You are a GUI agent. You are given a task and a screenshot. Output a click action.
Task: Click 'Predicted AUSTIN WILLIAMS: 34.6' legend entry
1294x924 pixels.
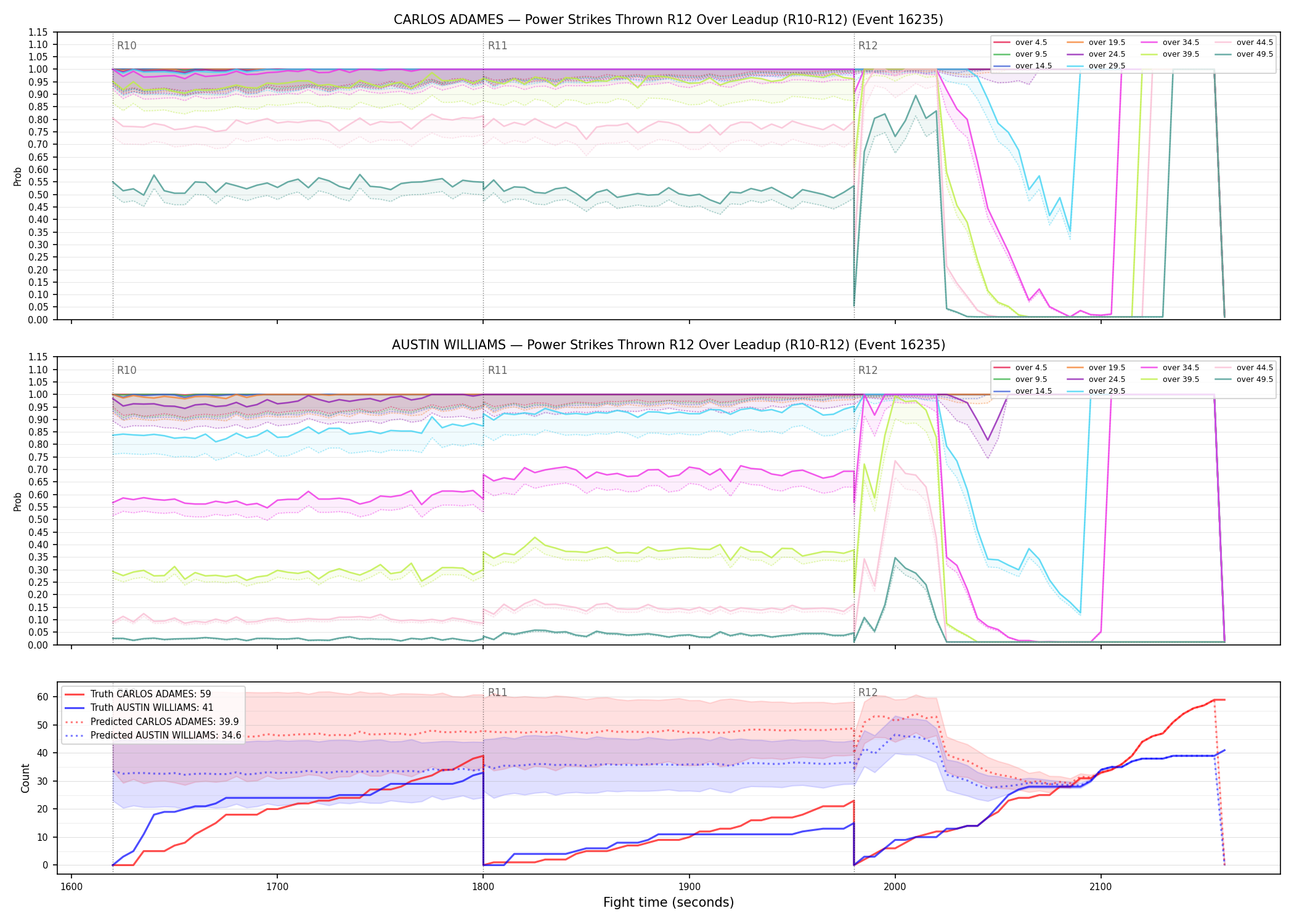tap(166, 736)
